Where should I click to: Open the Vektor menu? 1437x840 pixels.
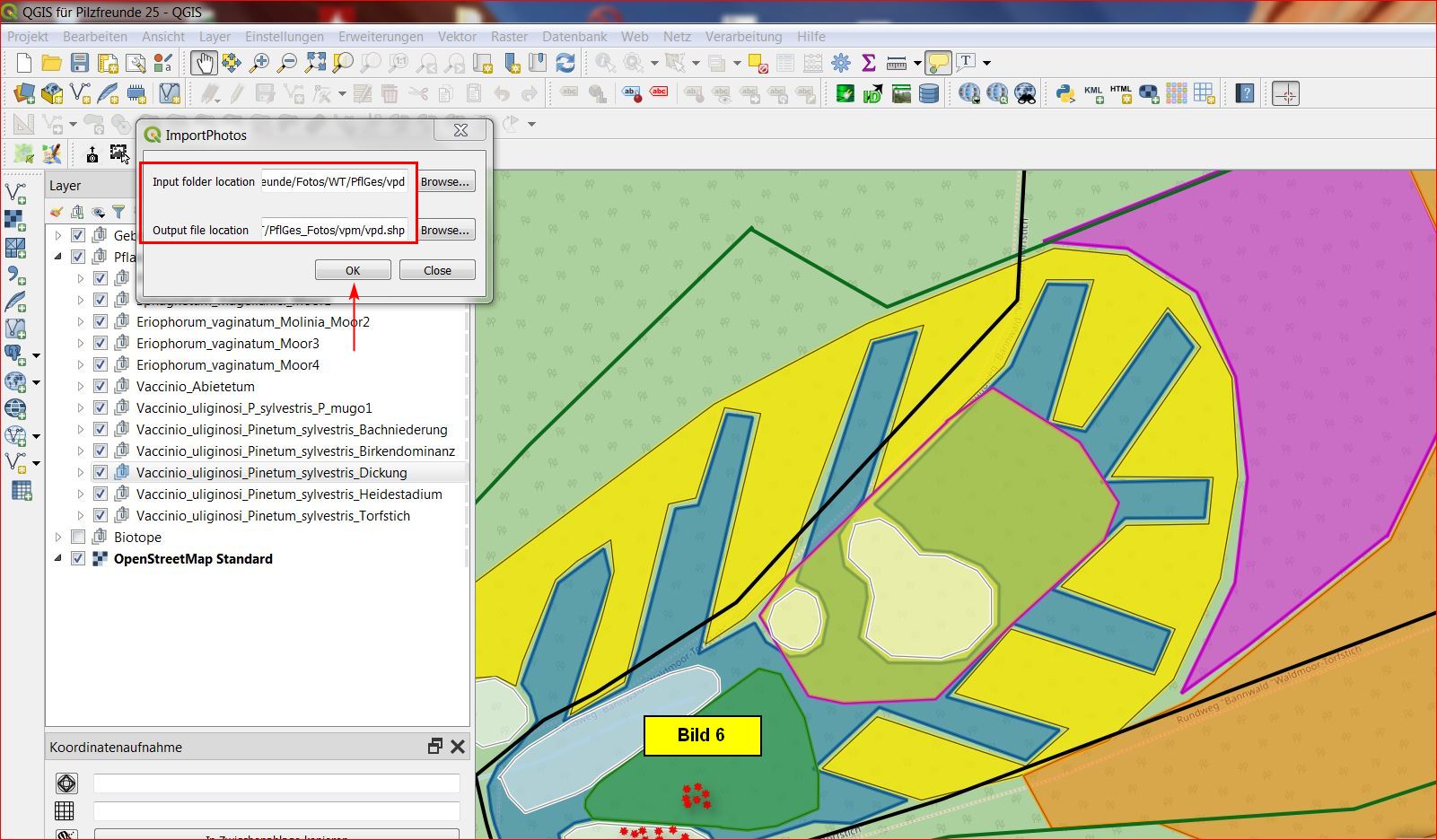click(x=457, y=37)
